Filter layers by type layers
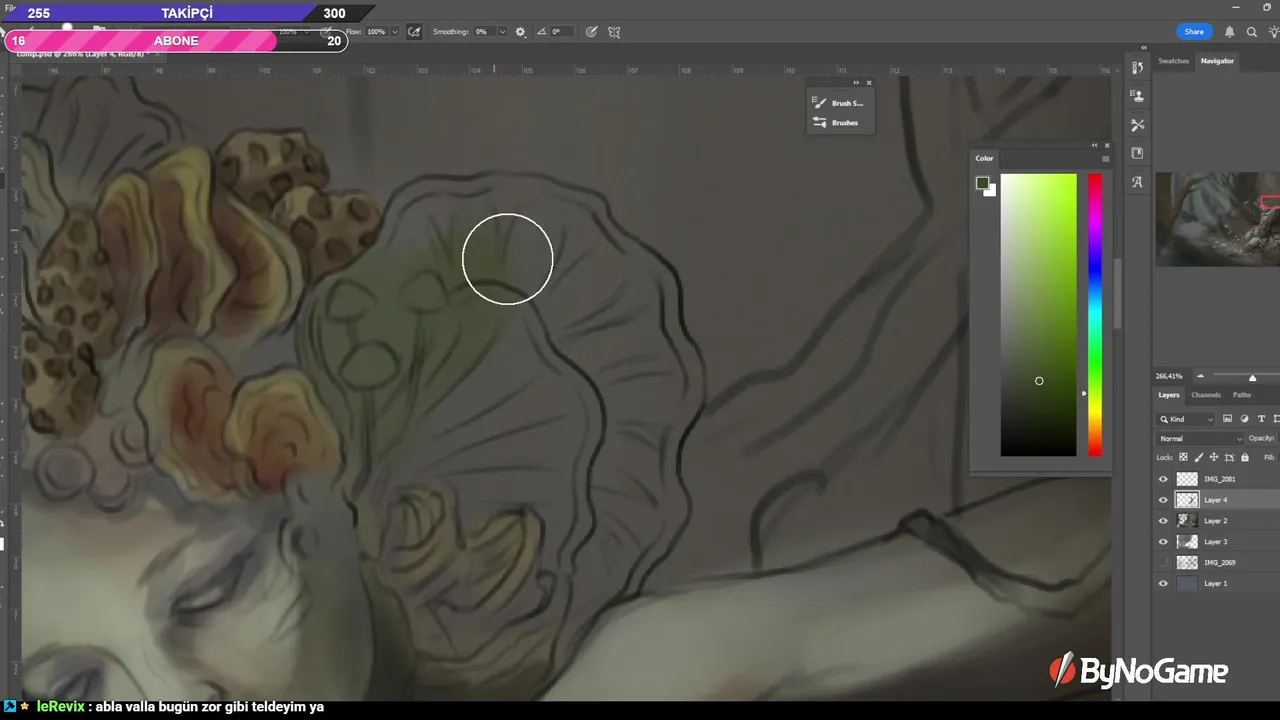The height and width of the screenshot is (720, 1280). tap(1261, 419)
